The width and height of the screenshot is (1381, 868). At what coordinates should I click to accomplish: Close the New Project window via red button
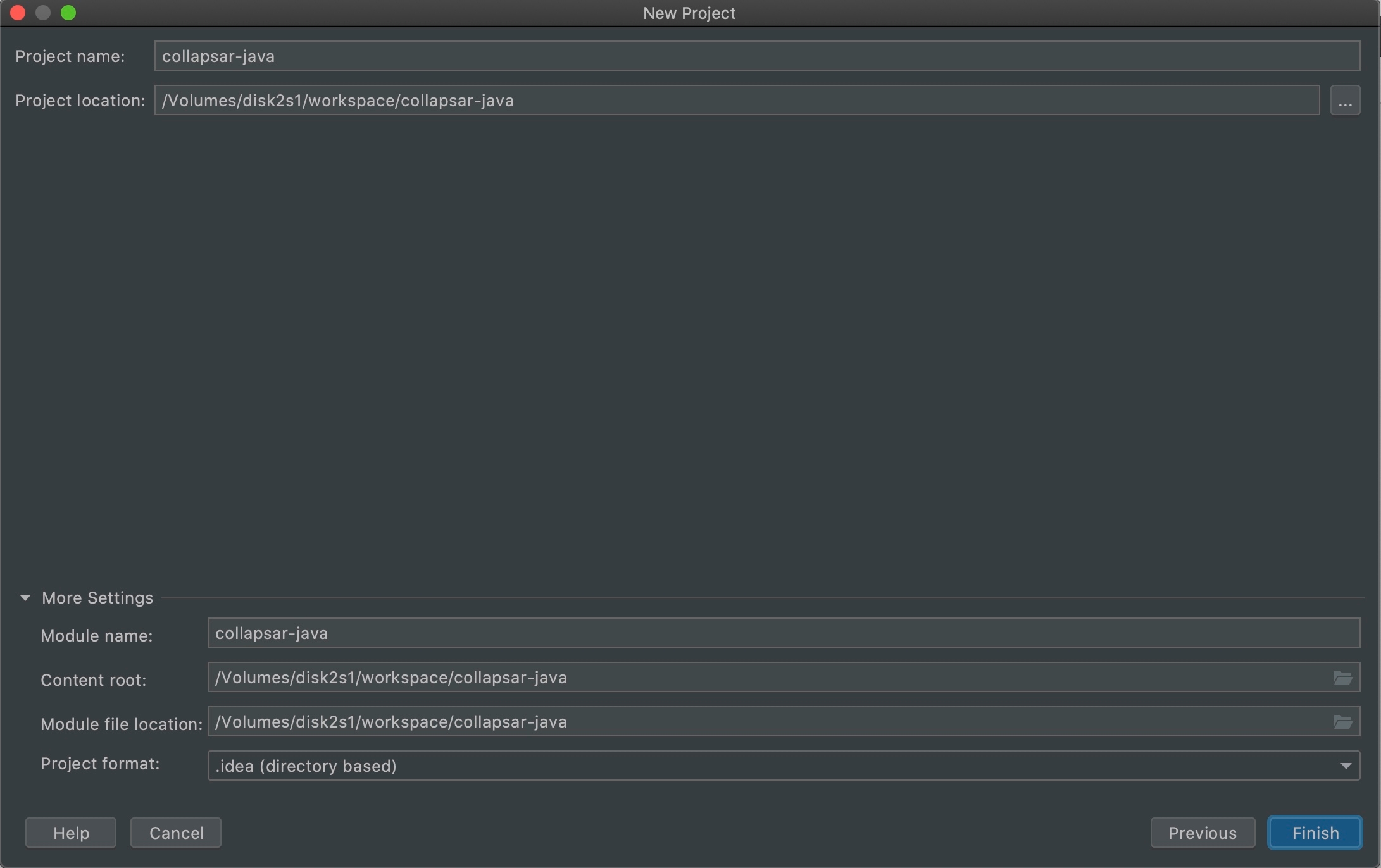pyautogui.click(x=18, y=13)
